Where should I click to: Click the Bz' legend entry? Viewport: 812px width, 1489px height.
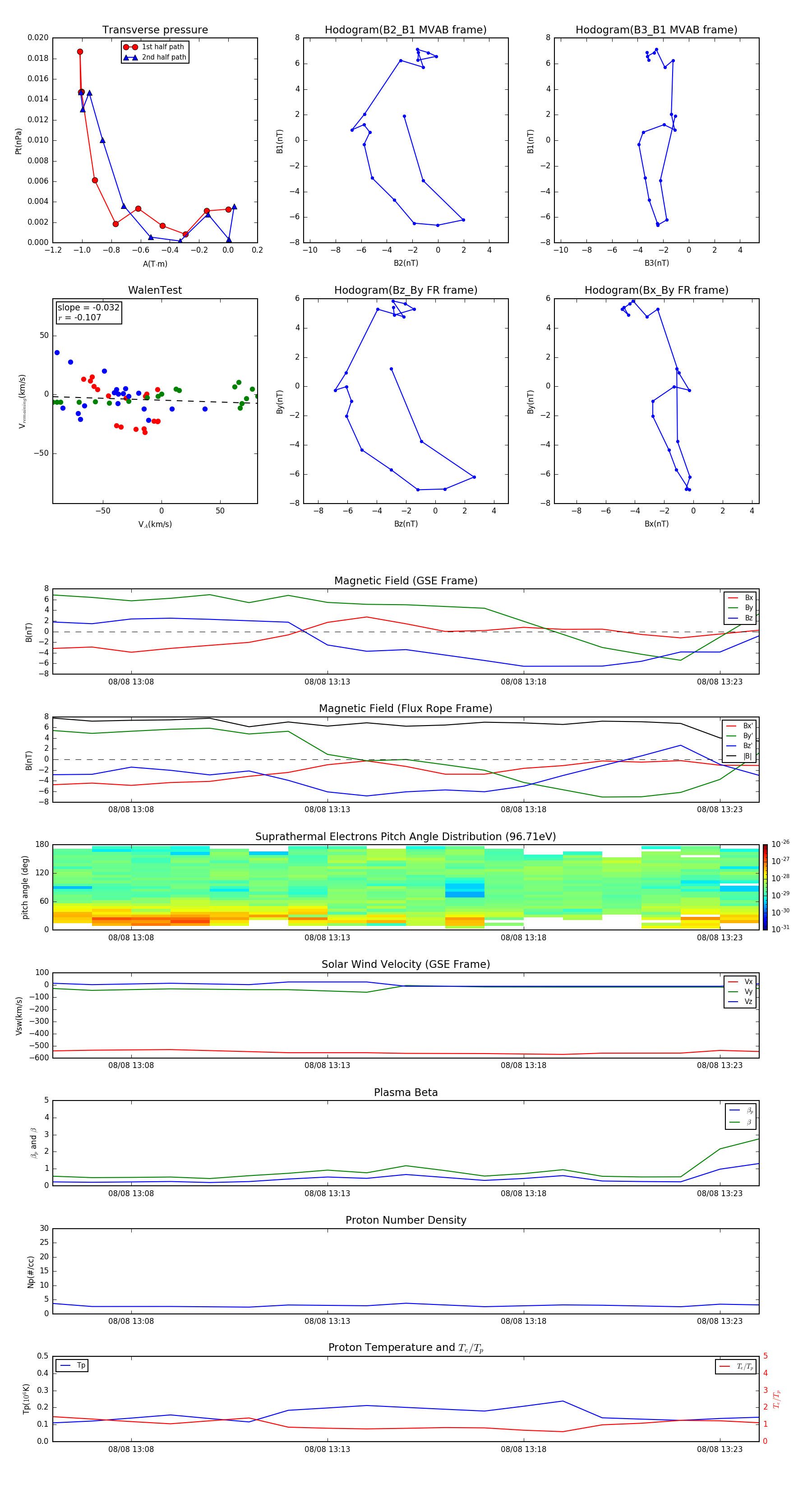click(x=739, y=746)
